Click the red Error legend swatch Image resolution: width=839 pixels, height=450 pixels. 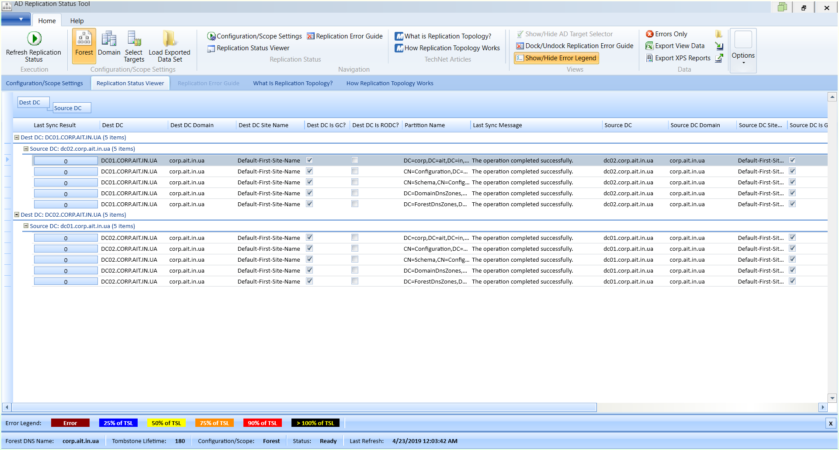click(x=70, y=423)
